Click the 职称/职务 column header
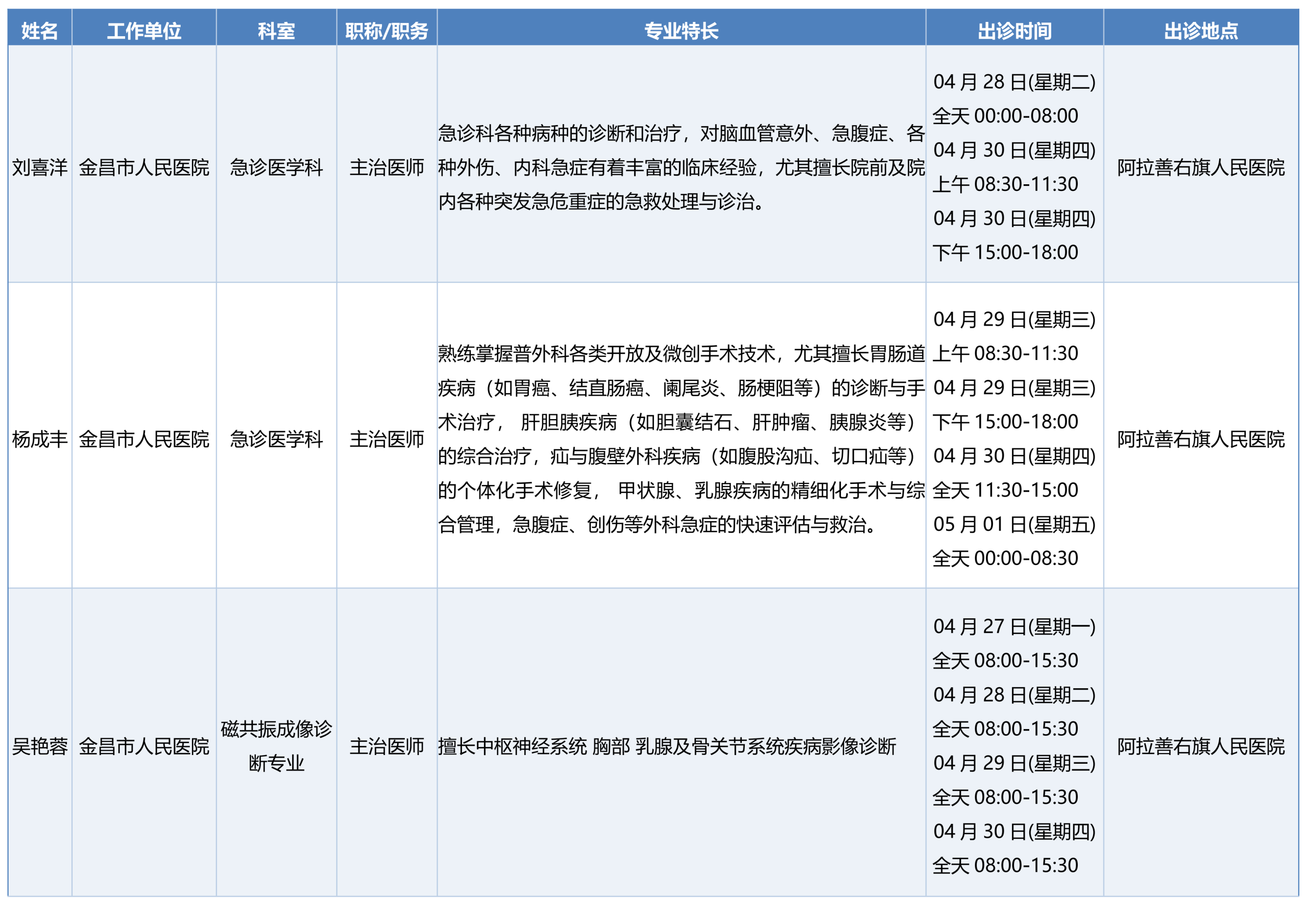The width and height of the screenshot is (1307, 924). (386, 30)
